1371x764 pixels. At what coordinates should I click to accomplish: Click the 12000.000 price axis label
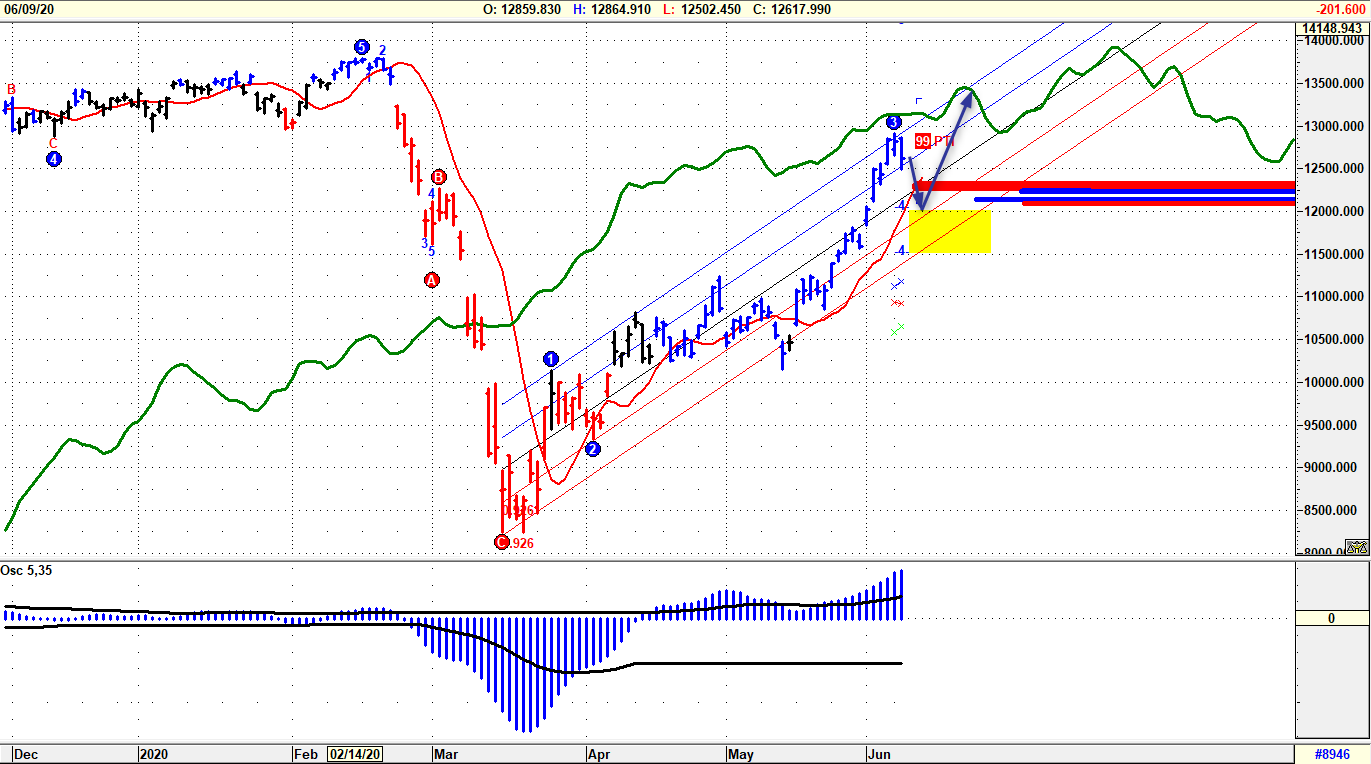point(1335,212)
